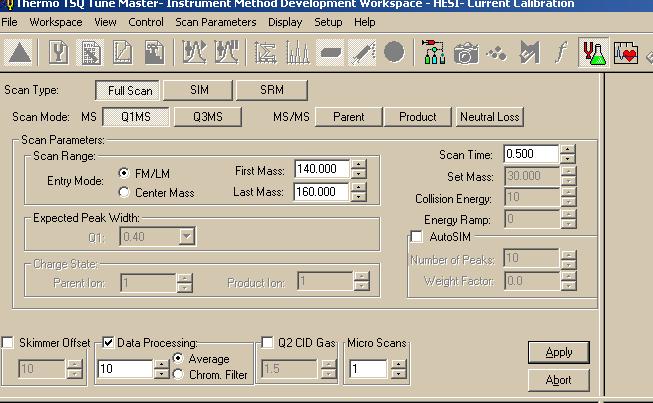Click the second peak-with-arrows toolbar icon
The image size is (653, 403).
point(226,53)
